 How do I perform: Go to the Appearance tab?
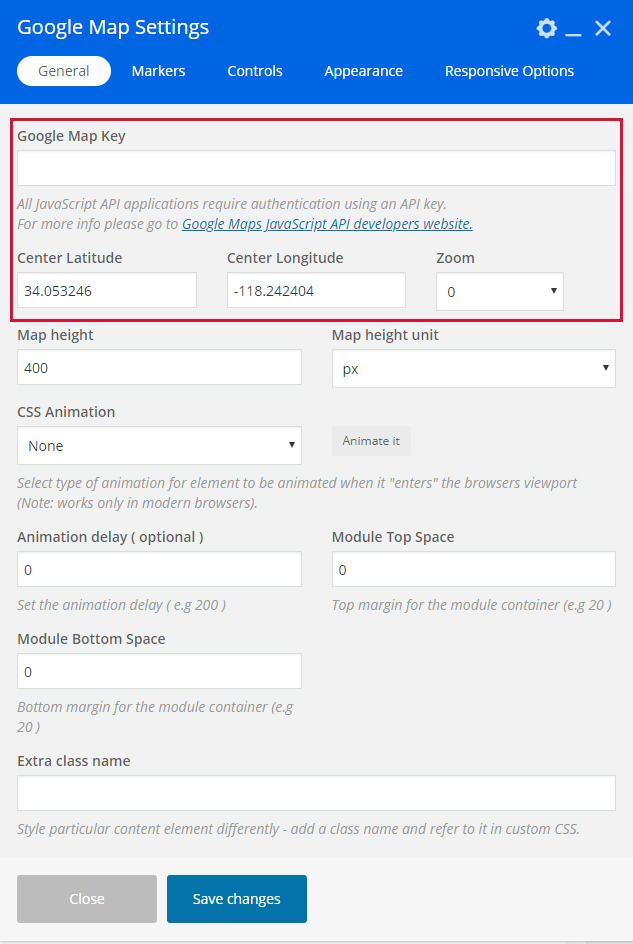click(x=363, y=71)
